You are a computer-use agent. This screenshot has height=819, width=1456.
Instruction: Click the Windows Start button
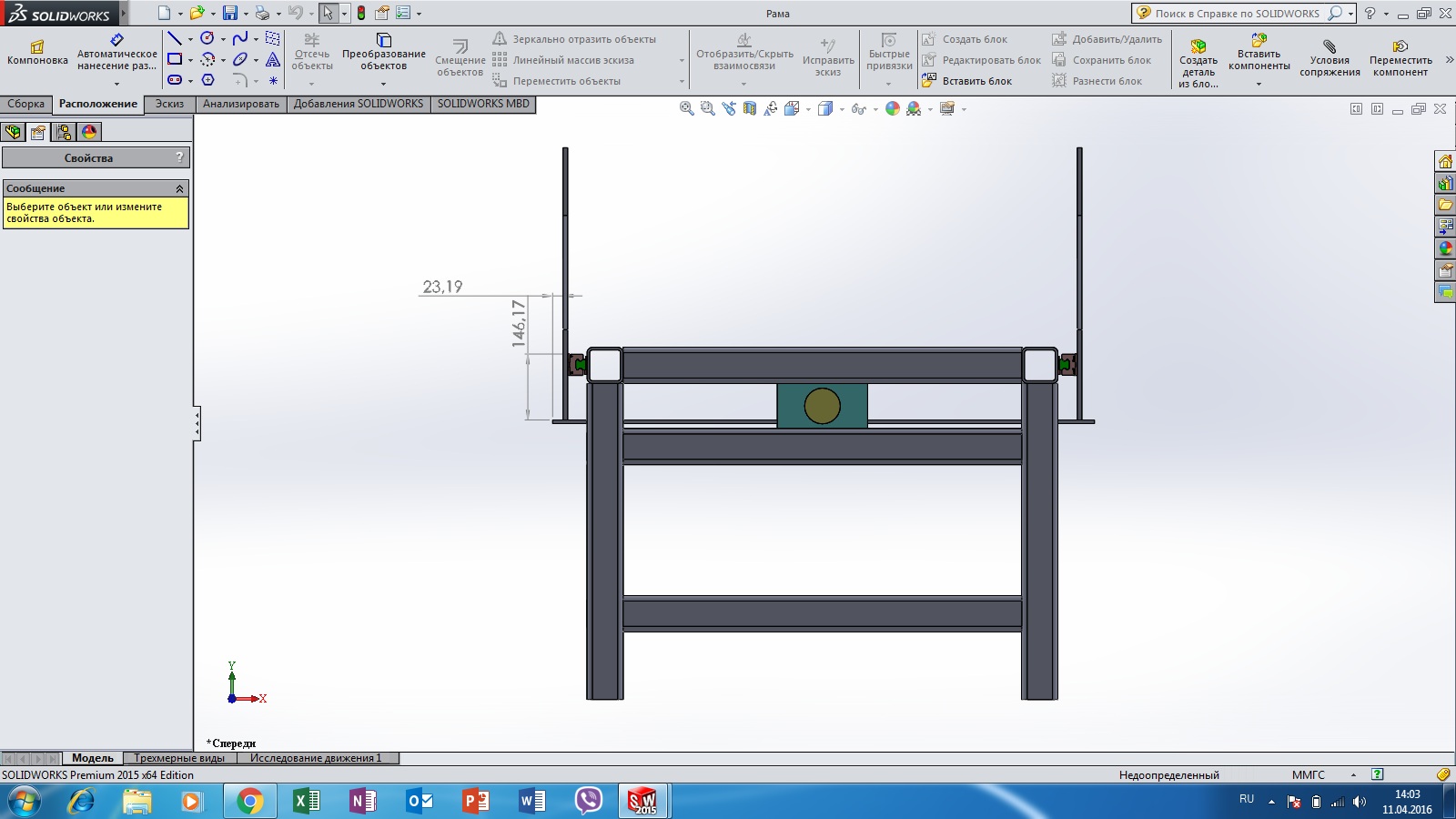[25, 801]
